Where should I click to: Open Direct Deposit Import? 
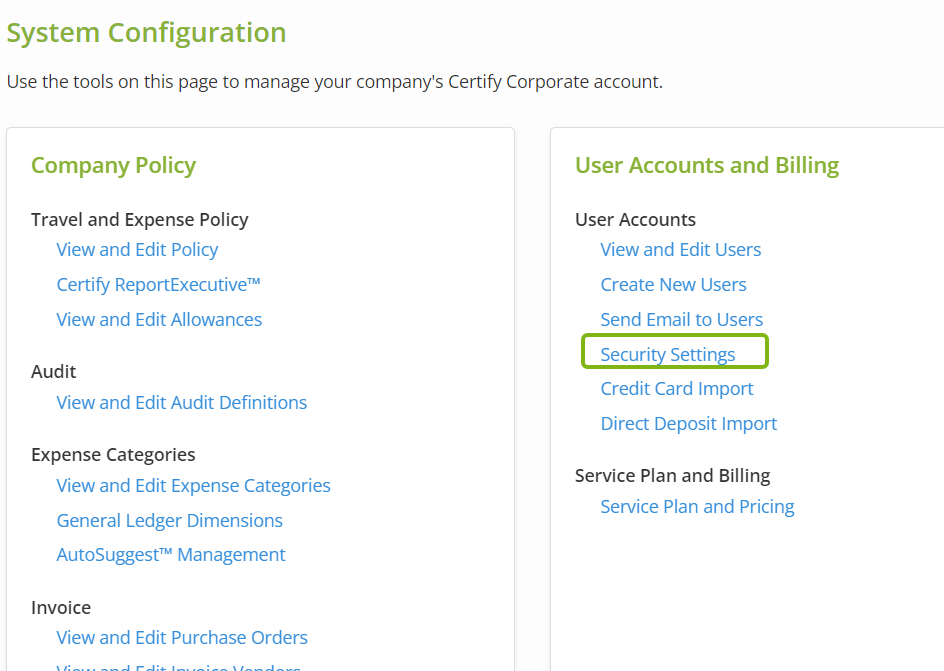[x=688, y=424]
